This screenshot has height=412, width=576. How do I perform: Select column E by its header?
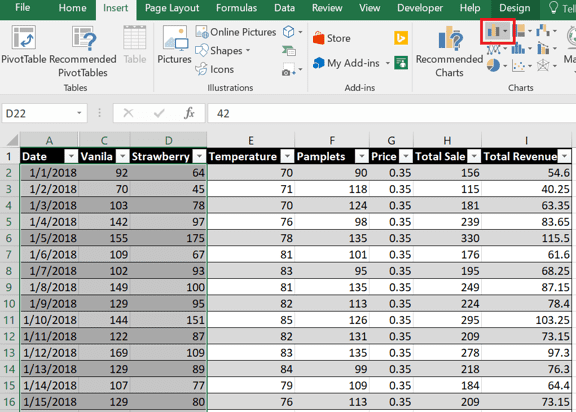(x=251, y=140)
